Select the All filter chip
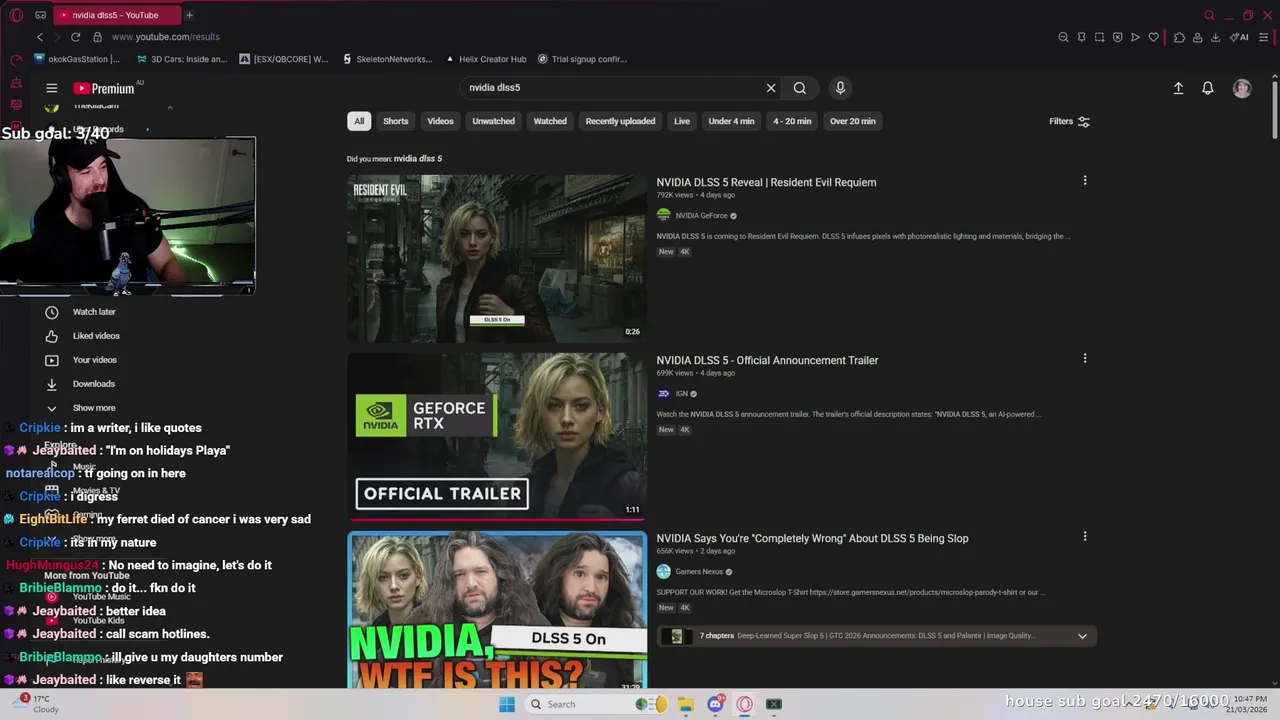The image size is (1280, 720). (x=359, y=121)
